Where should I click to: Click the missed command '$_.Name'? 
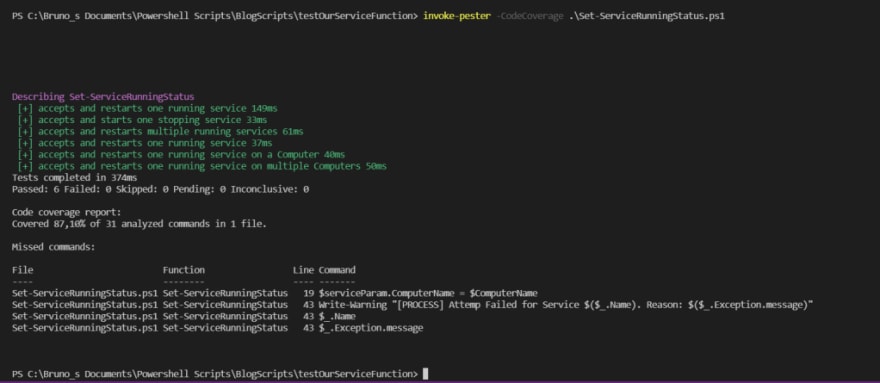pyautogui.click(x=337, y=317)
